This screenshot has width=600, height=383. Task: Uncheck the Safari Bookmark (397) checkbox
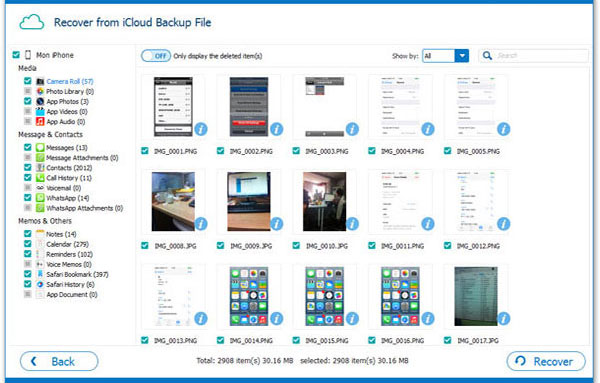[28, 274]
